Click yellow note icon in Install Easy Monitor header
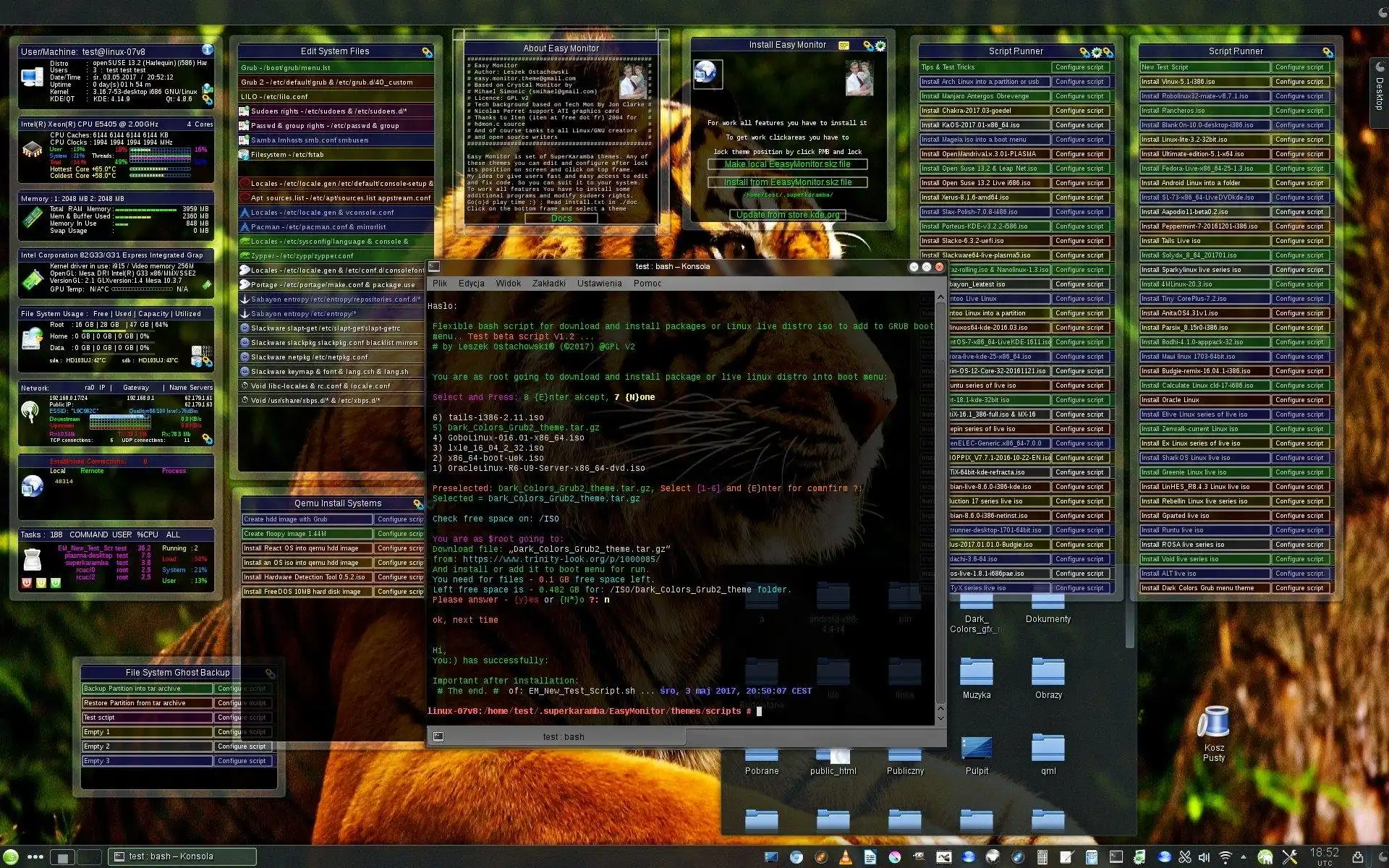The height and width of the screenshot is (868, 1389). click(844, 46)
